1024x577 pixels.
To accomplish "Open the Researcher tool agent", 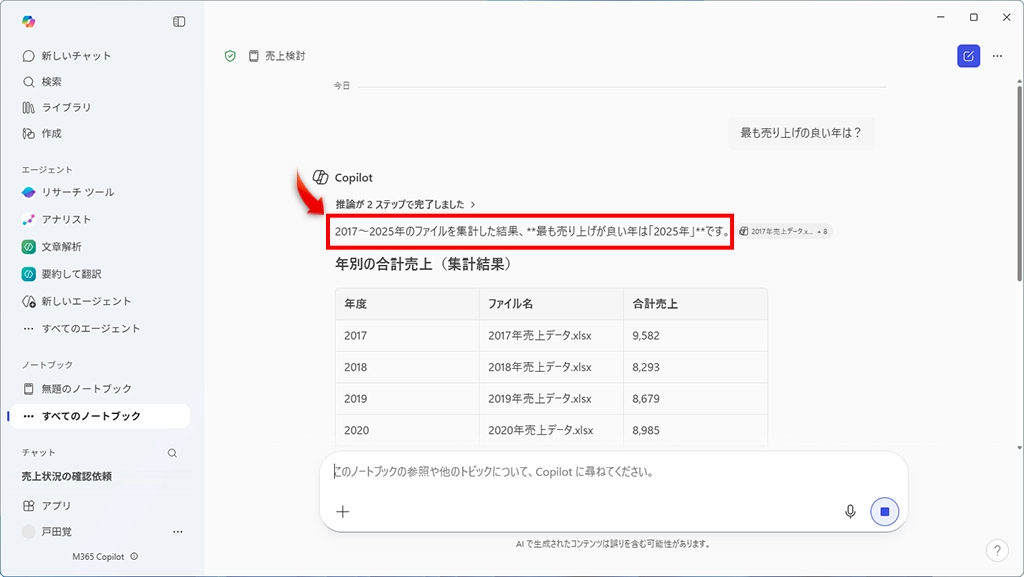I will 77,192.
